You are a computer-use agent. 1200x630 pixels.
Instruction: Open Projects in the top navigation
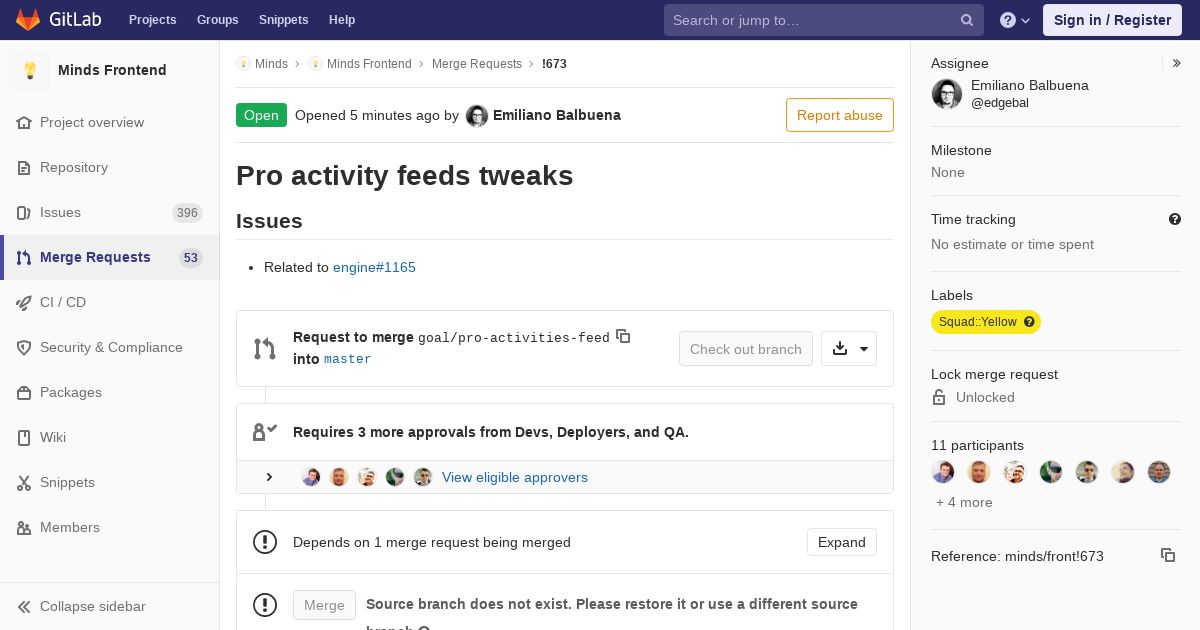(x=152, y=20)
